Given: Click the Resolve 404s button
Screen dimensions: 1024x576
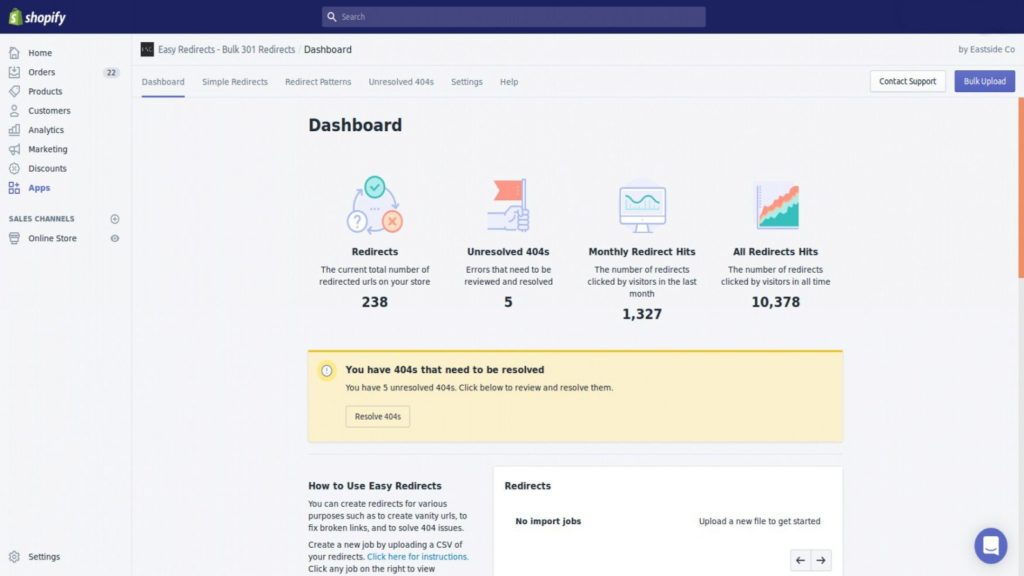Looking at the screenshot, I should (x=377, y=416).
